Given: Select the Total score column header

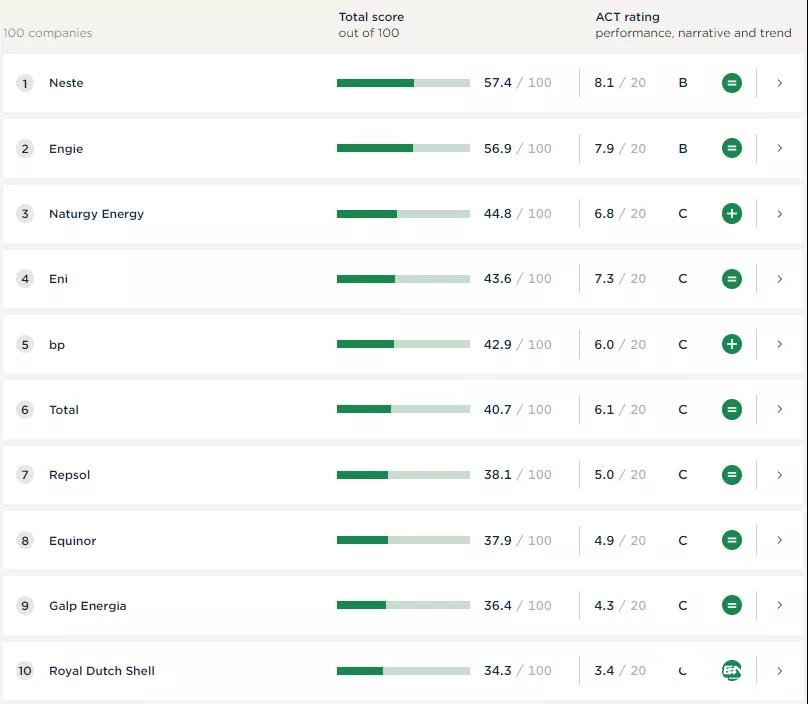Looking at the screenshot, I should pos(371,17).
